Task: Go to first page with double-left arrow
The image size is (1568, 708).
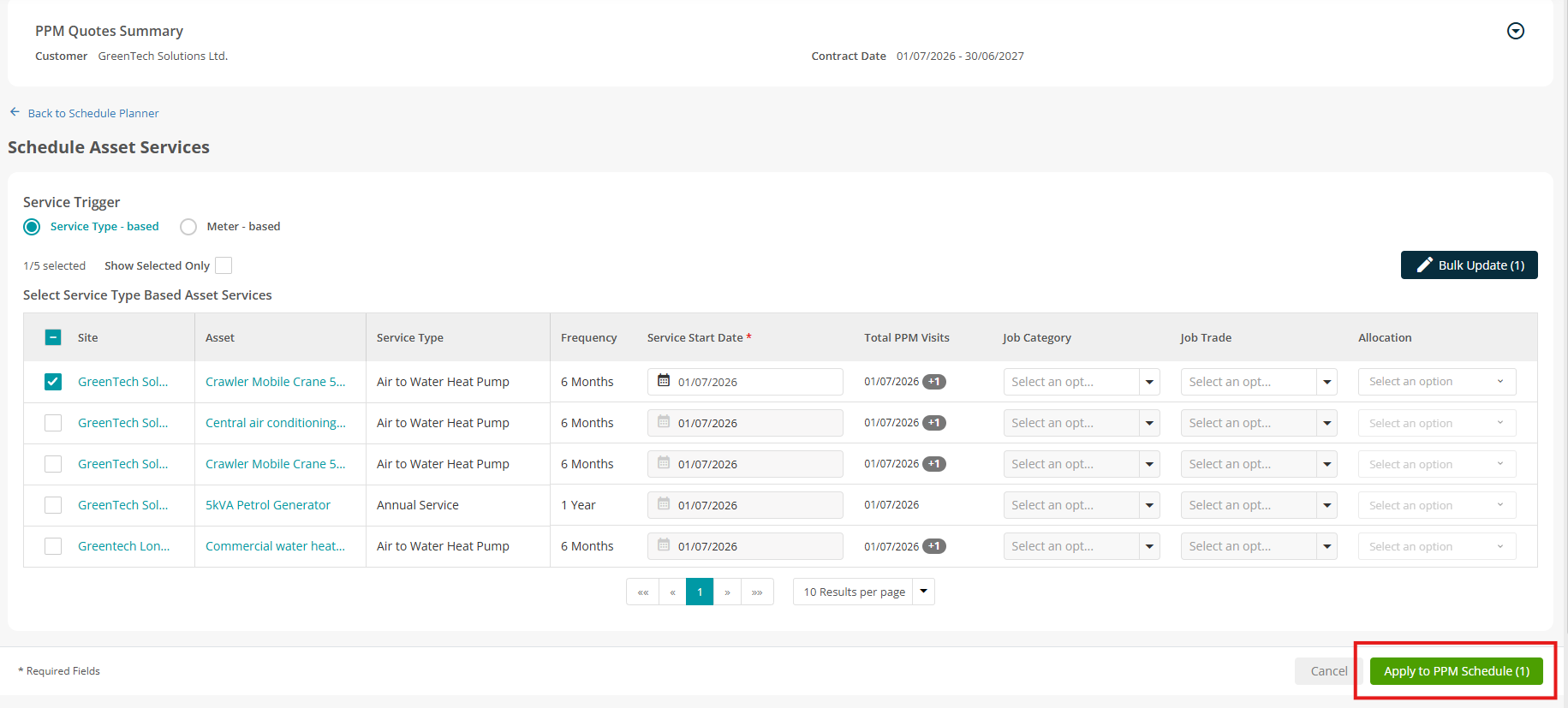Action: [643, 592]
